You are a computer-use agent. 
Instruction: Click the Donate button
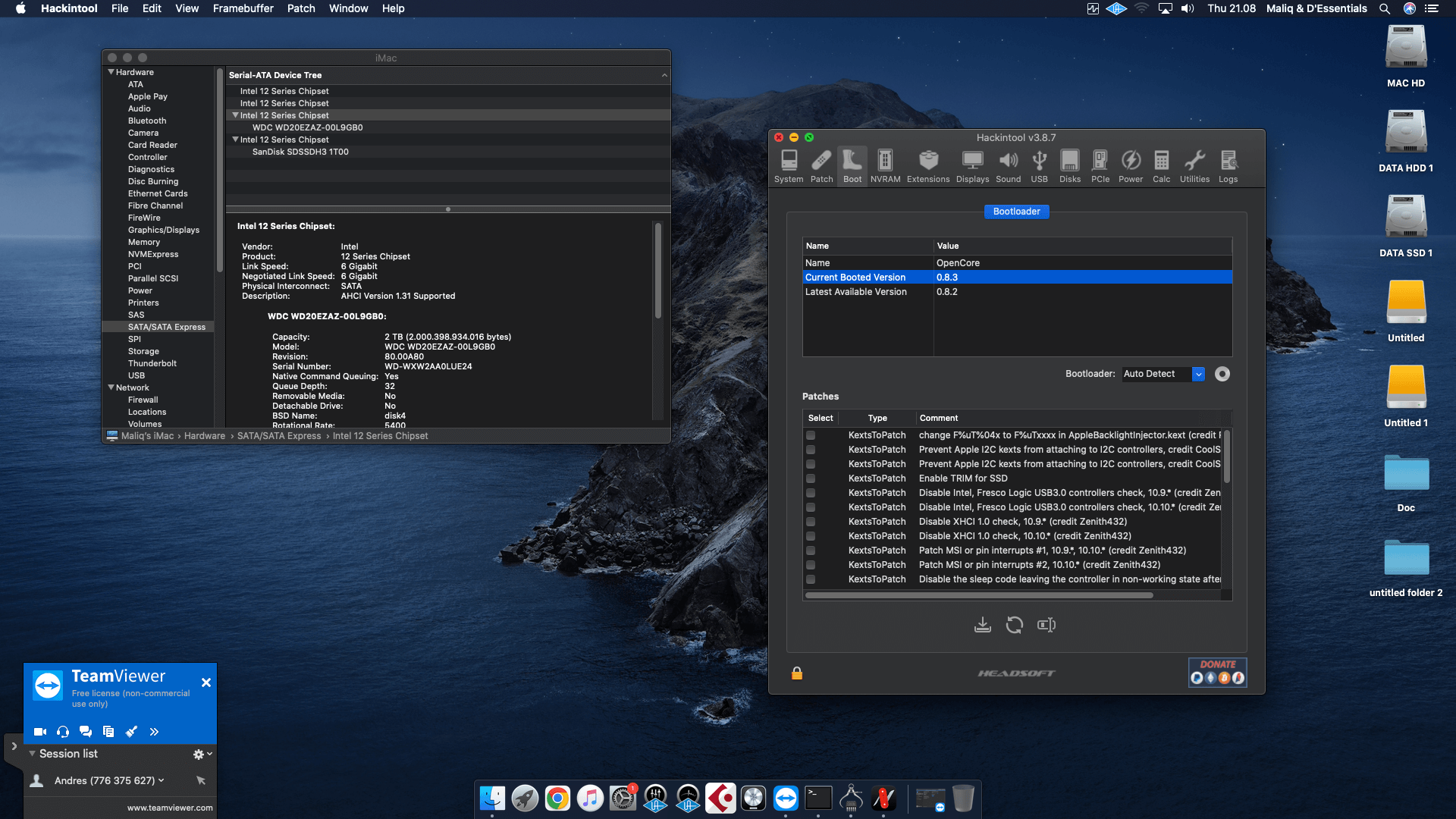pyautogui.click(x=1217, y=672)
